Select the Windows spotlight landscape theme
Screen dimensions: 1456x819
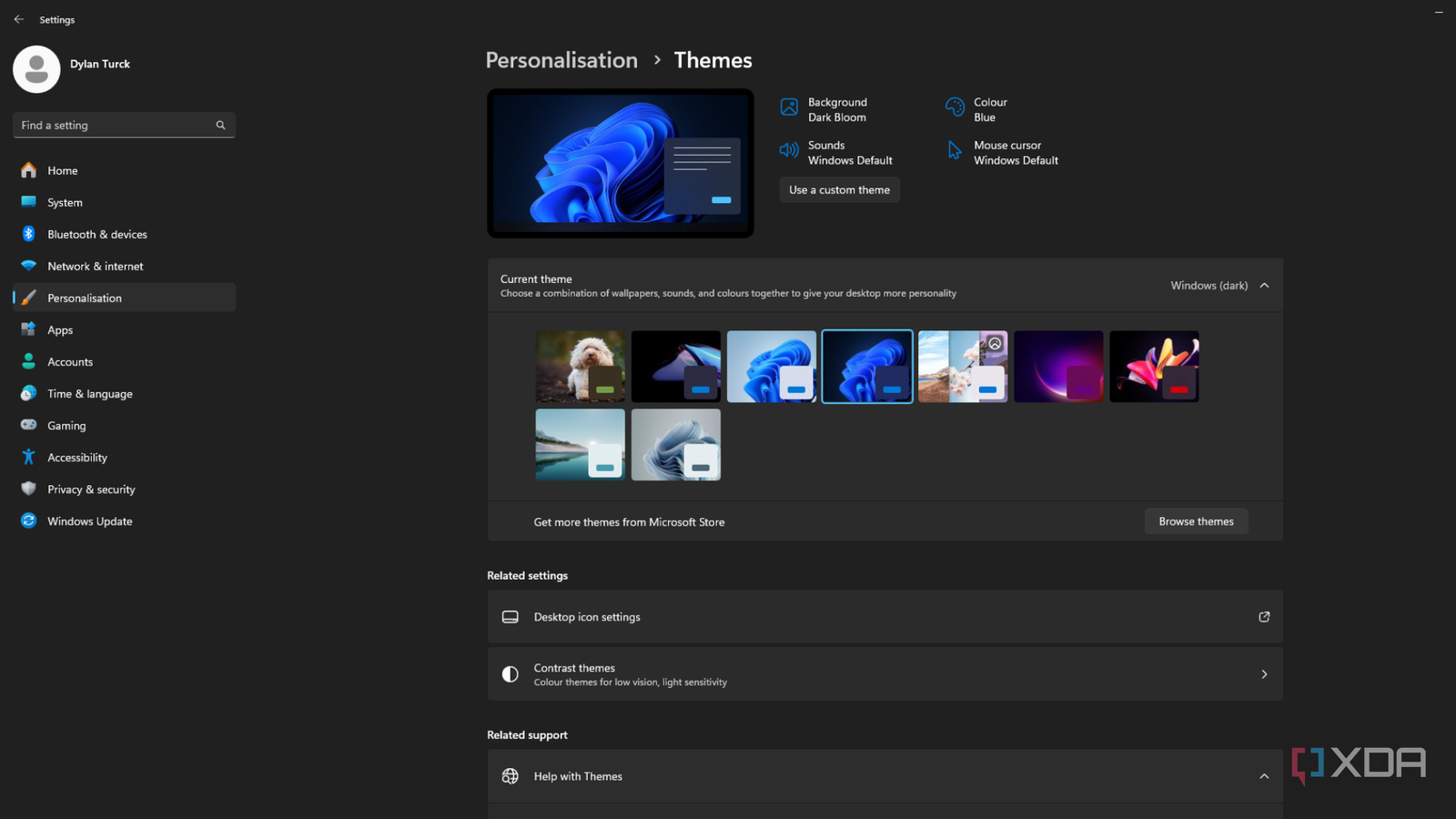(x=963, y=367)
